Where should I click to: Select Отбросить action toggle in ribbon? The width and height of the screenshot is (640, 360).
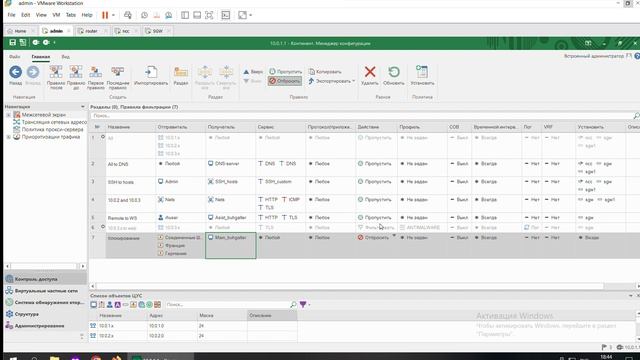pyautogui.click(x=285, y=81)
